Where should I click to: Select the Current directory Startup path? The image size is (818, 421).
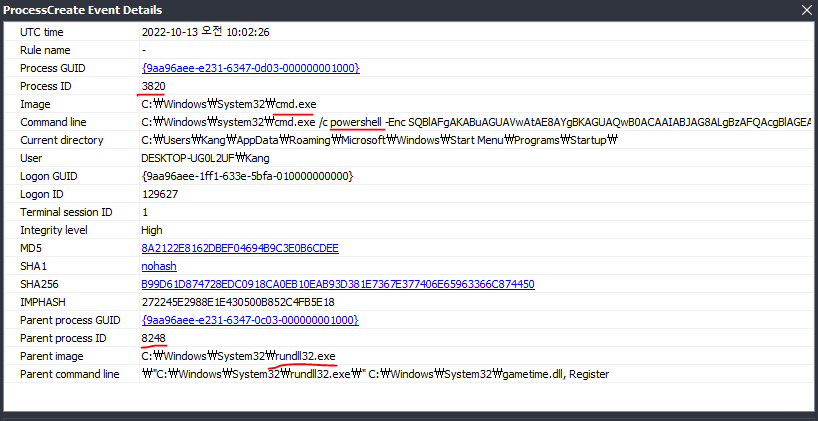click(379, 140)
